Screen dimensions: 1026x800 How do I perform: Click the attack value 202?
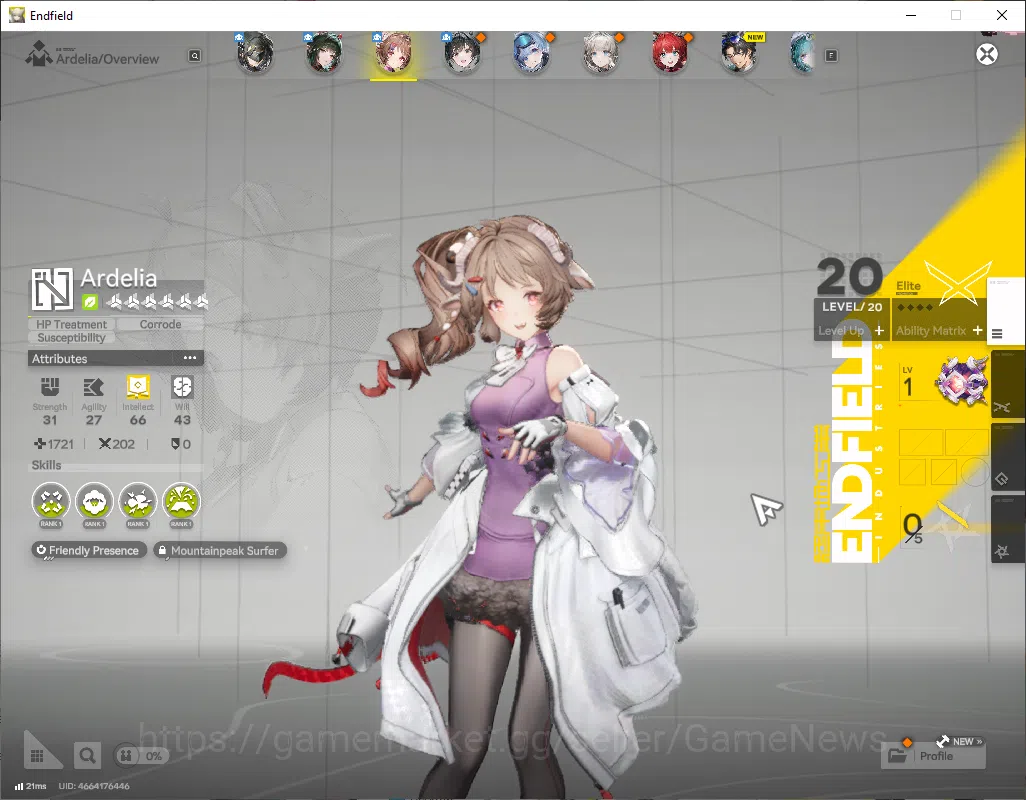[x=116, y=444]
